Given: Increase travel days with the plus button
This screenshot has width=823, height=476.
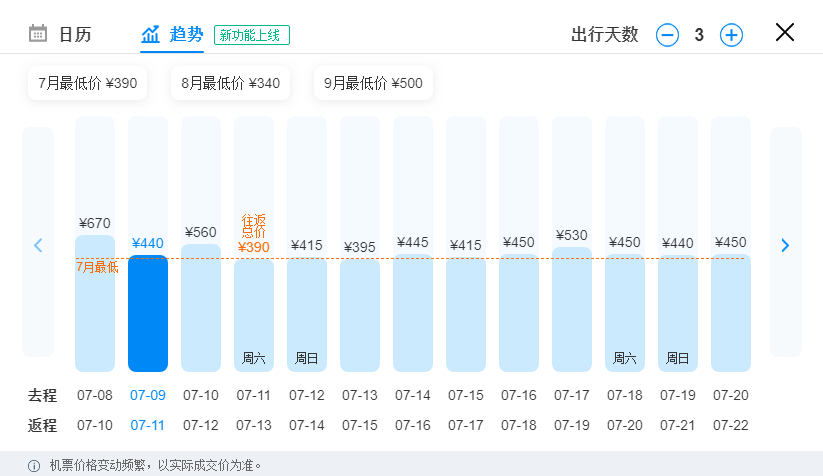Looking at the screenshot, I should 731,35.
